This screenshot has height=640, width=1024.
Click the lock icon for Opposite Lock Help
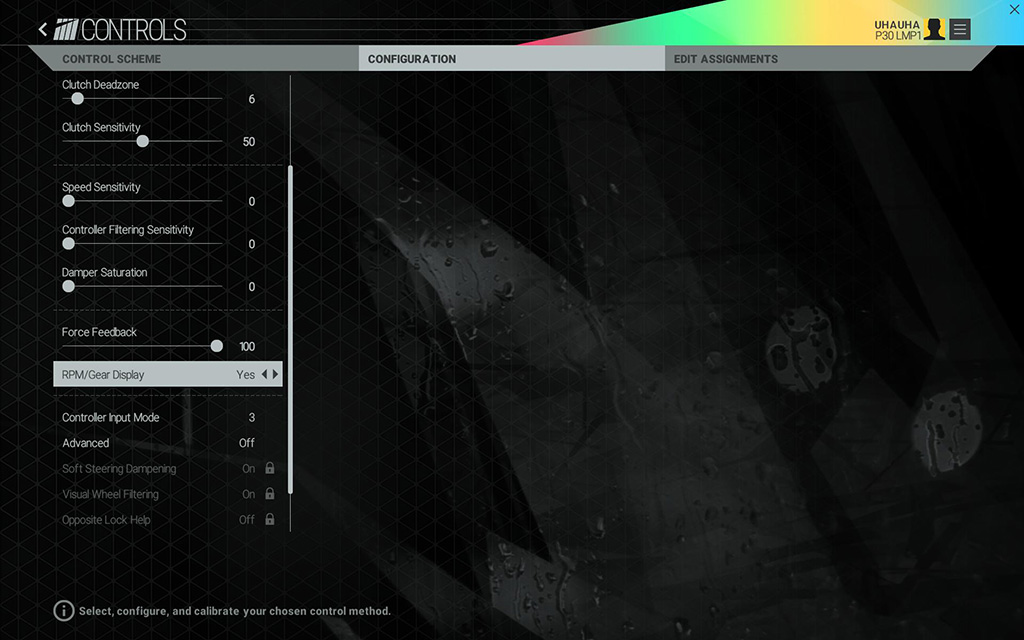(270, 519)
